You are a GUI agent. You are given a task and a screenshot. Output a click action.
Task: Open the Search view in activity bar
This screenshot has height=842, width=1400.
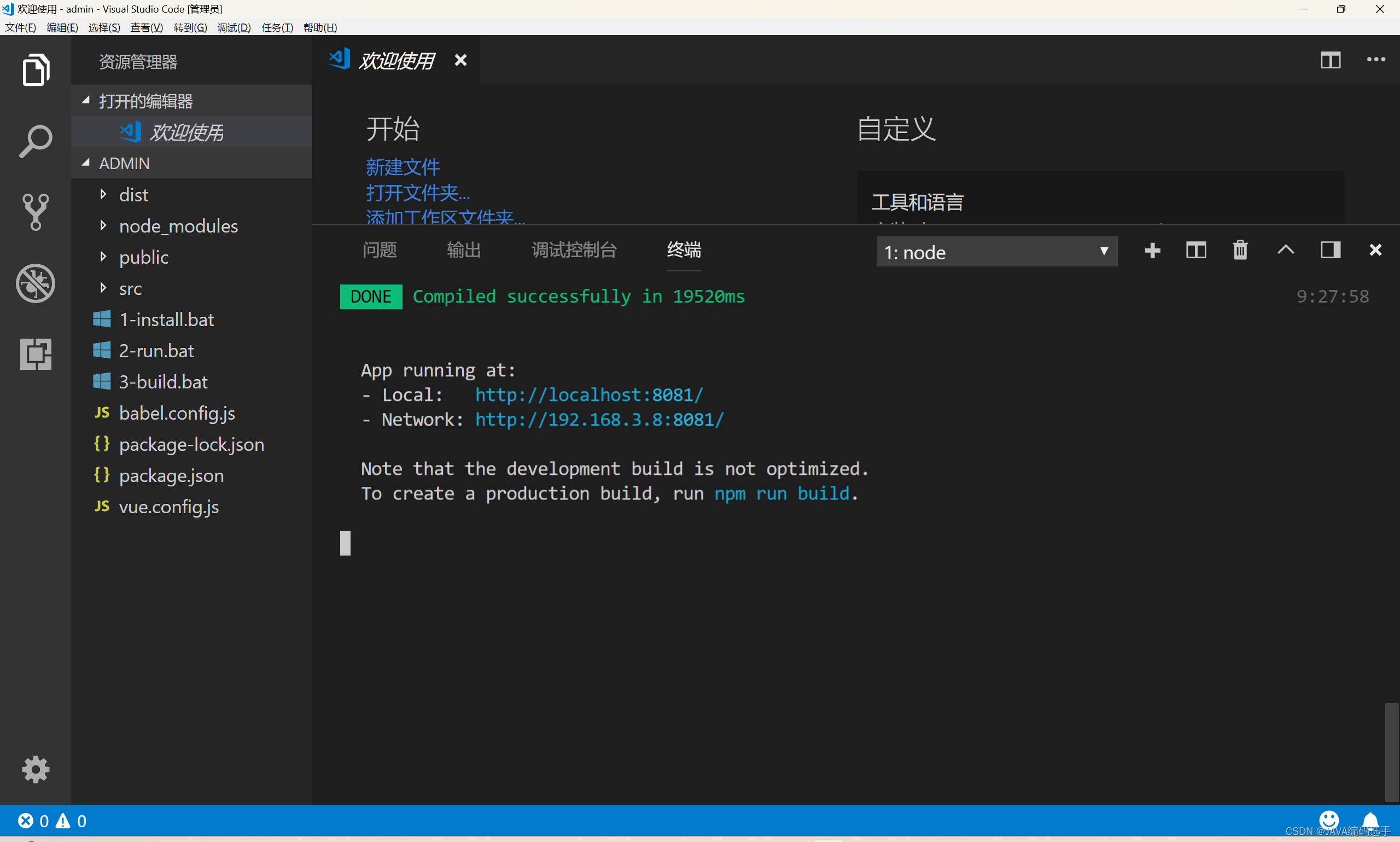pos(36,141)
